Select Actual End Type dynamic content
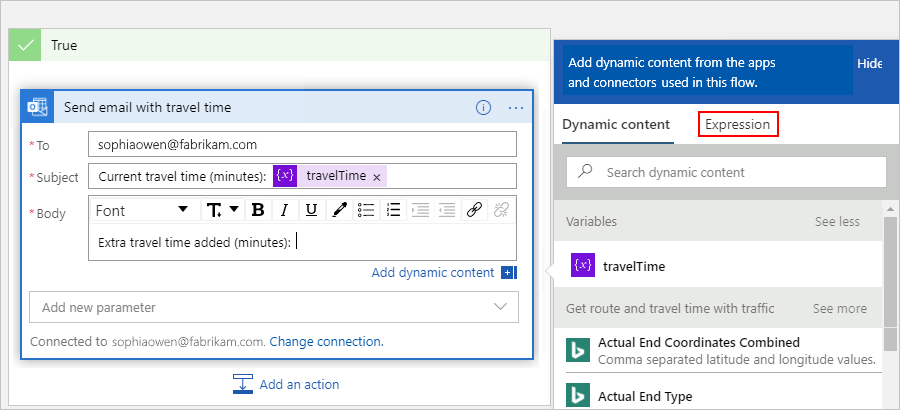 (x=718, y=394)
